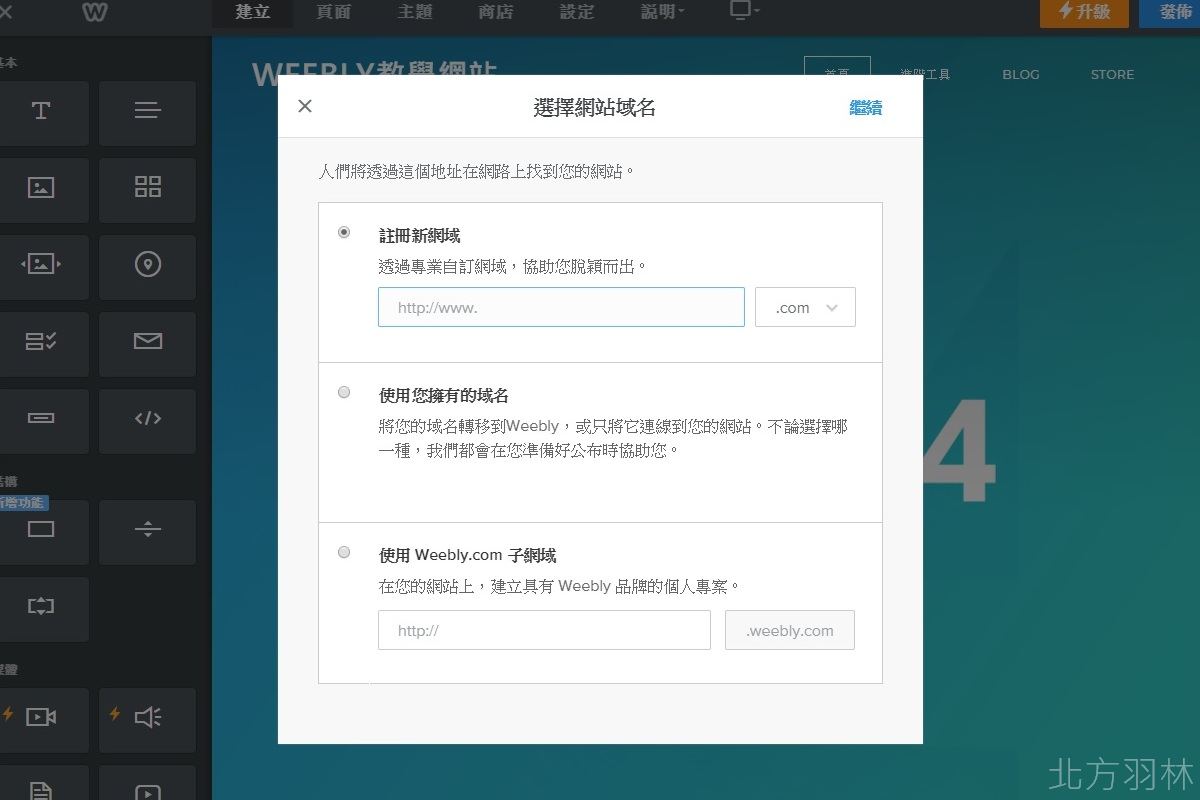Viewport: 1200px width, 800px height.
Task: Switch to the 主題 tab
Action: click(x=415, y=12)
